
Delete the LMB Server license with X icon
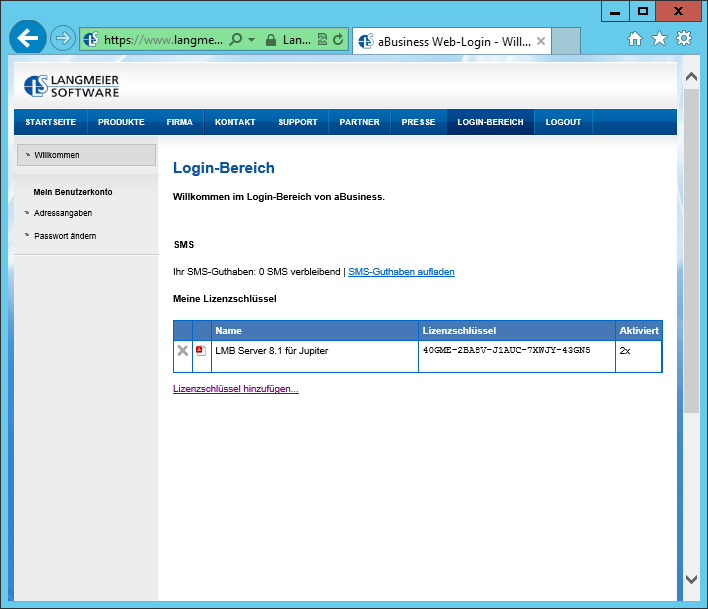182,350
